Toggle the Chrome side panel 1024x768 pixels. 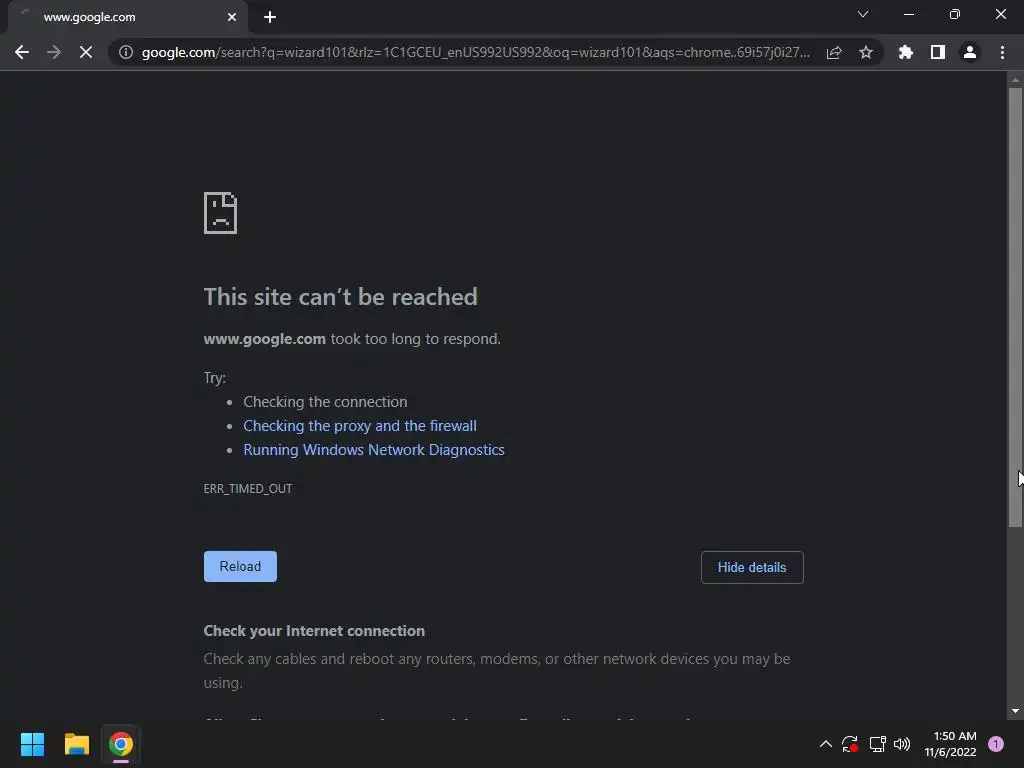[938, 52]
